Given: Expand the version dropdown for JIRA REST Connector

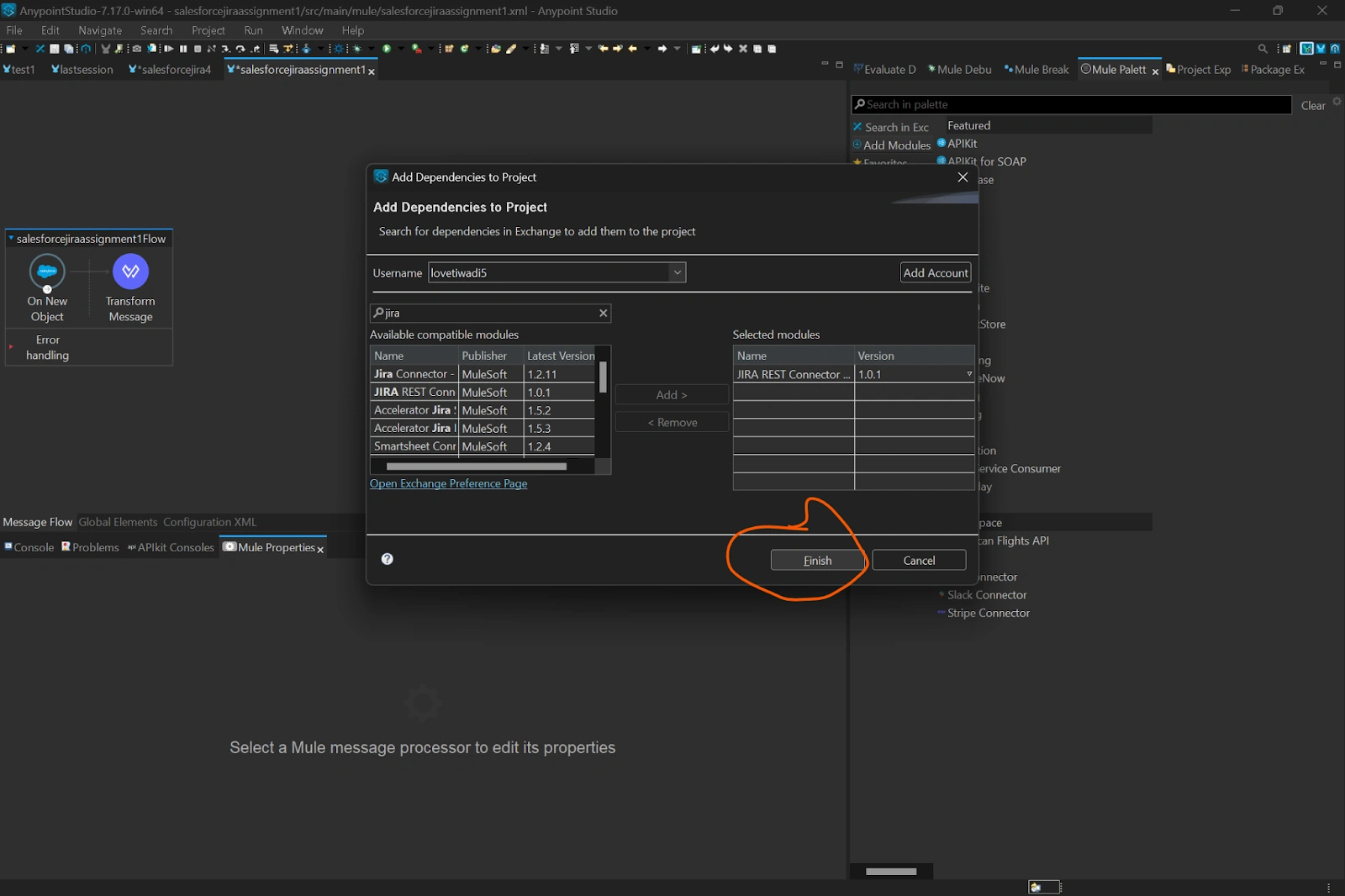Looking at the screenshot, I should (968, 374).
